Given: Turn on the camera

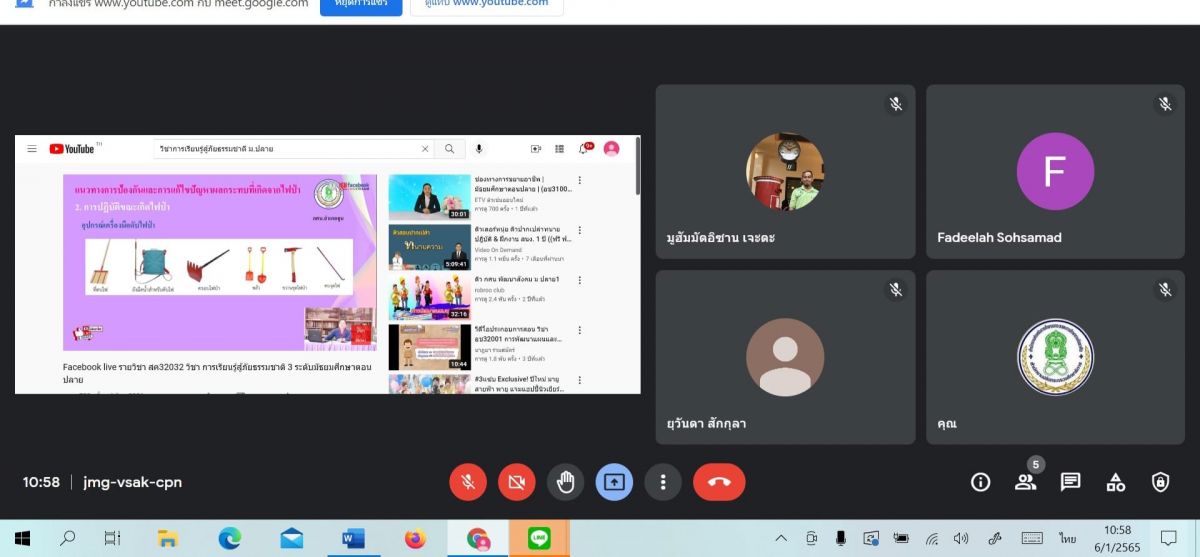Looking at the screenshot, I should click(516, 482).
